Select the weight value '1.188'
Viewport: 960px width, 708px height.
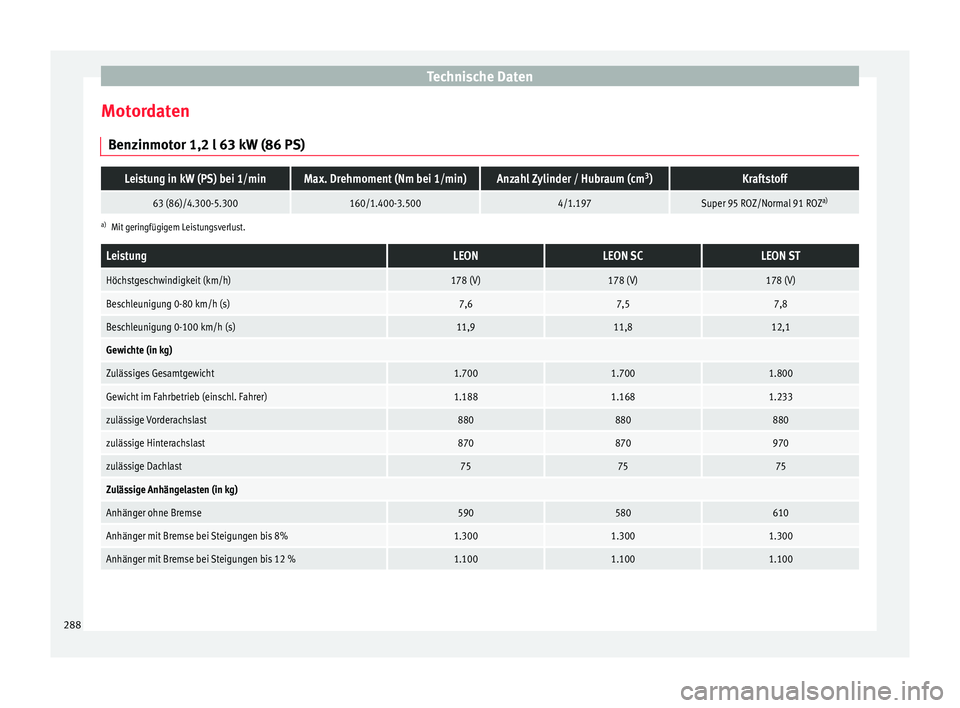(465, 397)
